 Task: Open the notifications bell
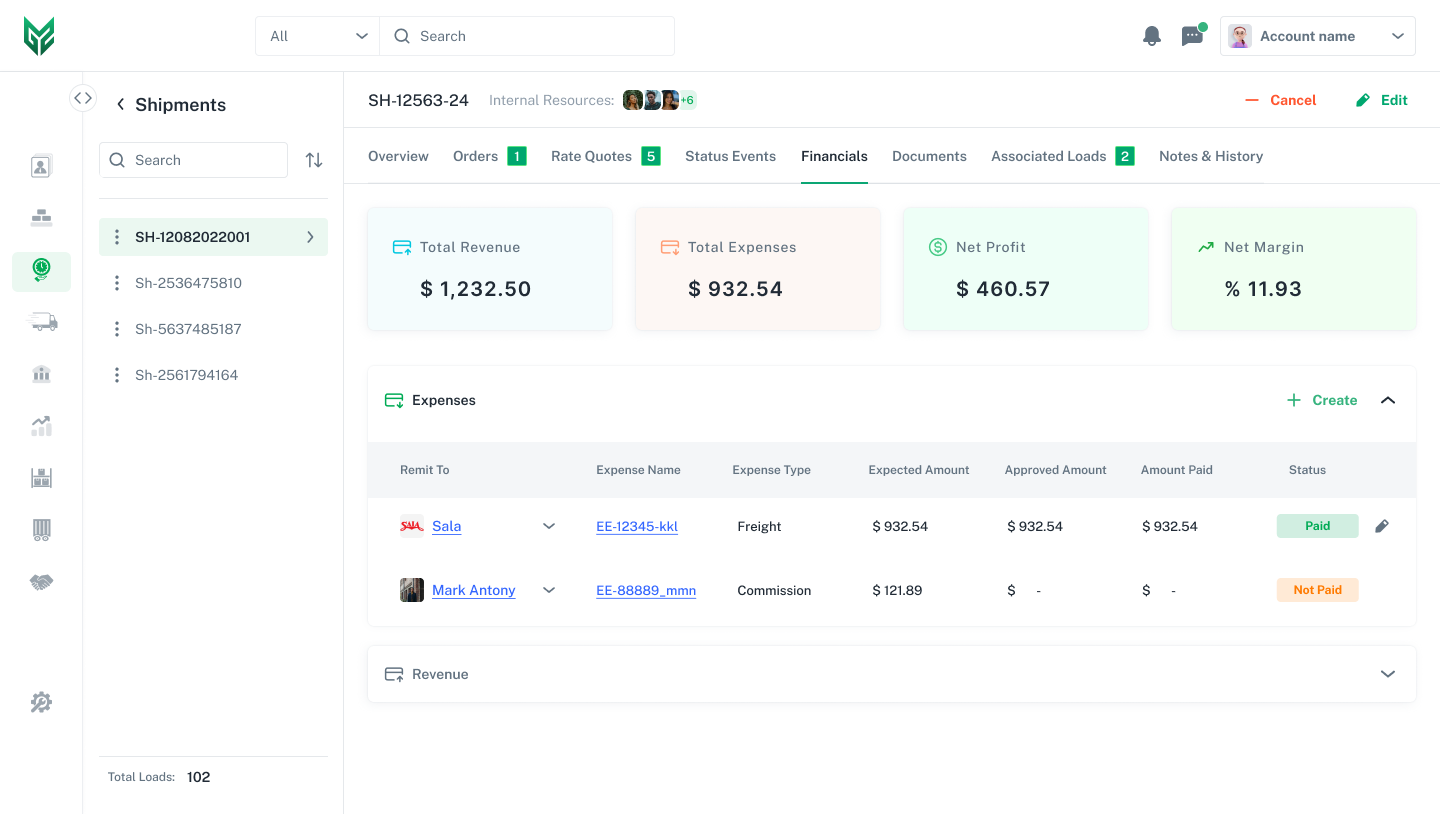(x=1152, y=36)
